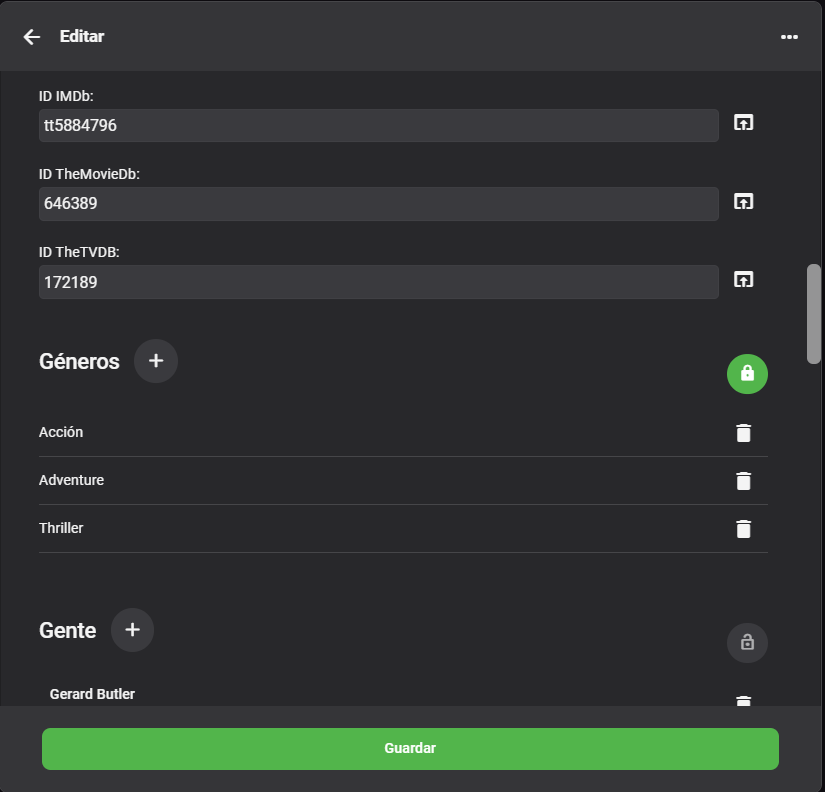Screen dimensions: 825x792
Task: Add a new person using the plus button
Action: [x=132, y=630]
